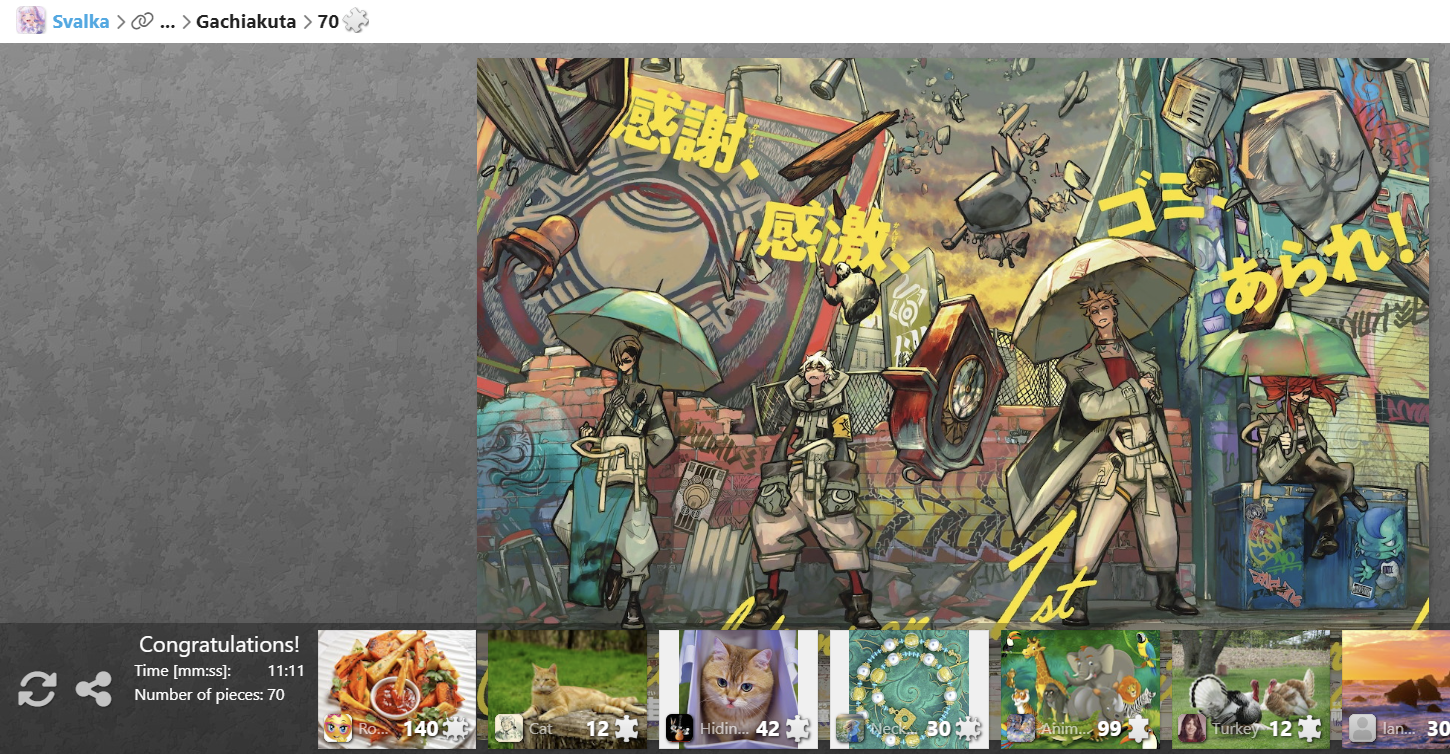Viewport: 1450px width, 754px height.
Task: Open the hiding kitten 42-piece puzzle
Action: (x=738, y=689)
